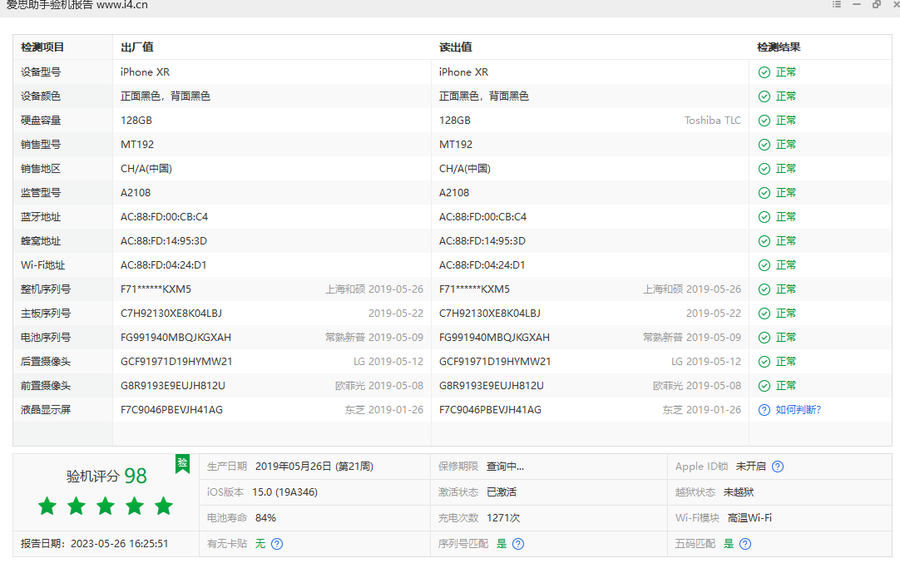The height and width of the screenshot is (573, 900).
Task: Click the help icon beside 有无卡贴 无
Action: (x=277, y=544)
